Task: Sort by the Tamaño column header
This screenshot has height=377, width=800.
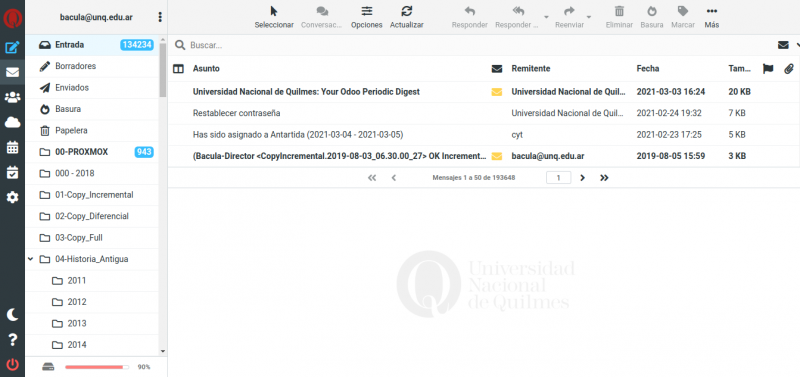Action: (x=740, y=69)
